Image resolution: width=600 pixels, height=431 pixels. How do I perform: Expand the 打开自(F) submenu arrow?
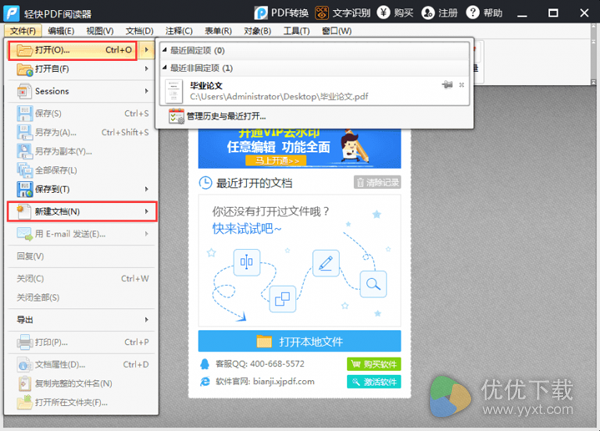tap(147, 69)
